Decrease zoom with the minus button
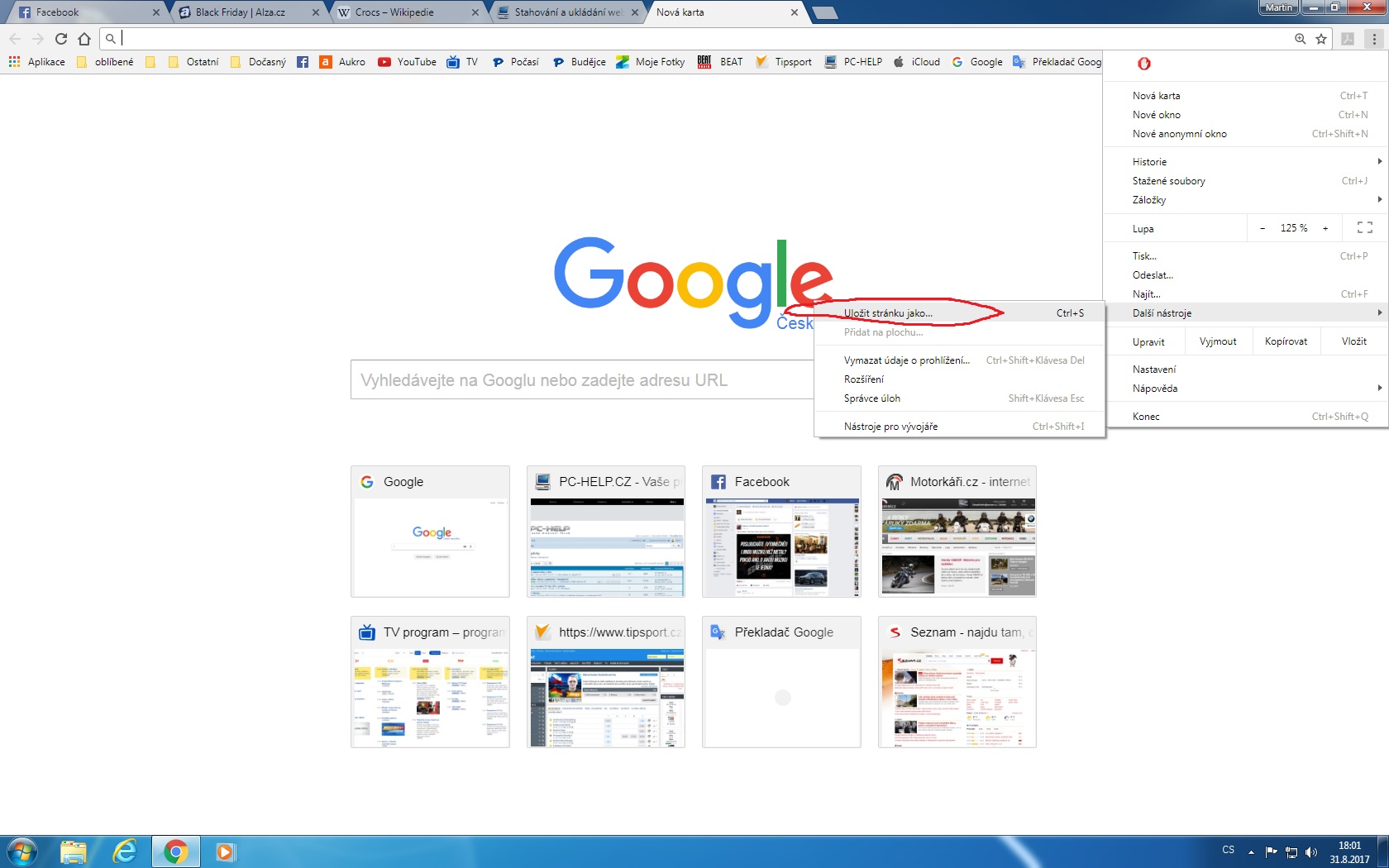This screenshot has height=868, width=1389. (x=1263, y=228)
